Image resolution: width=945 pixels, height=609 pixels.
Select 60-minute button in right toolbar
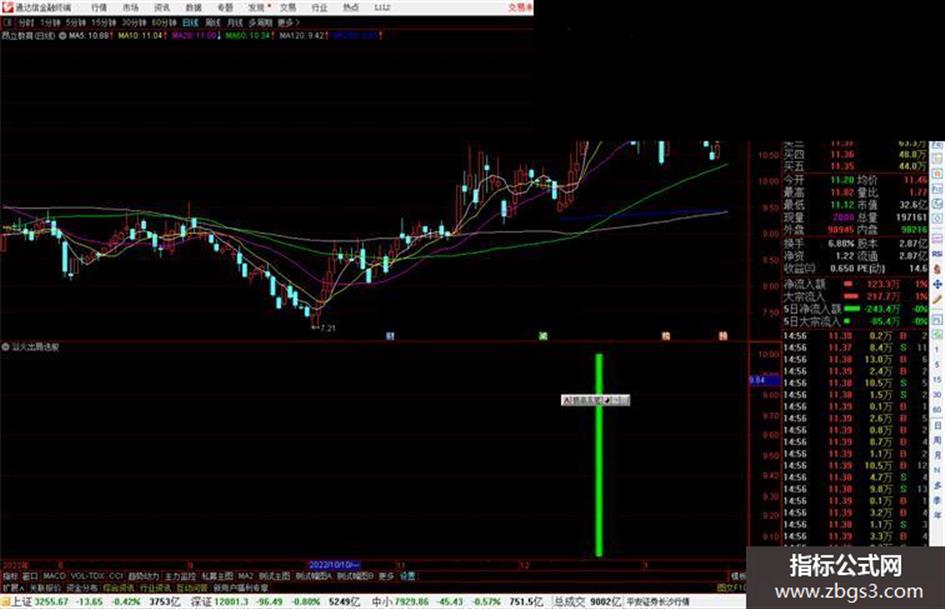[x=937, y=410]
